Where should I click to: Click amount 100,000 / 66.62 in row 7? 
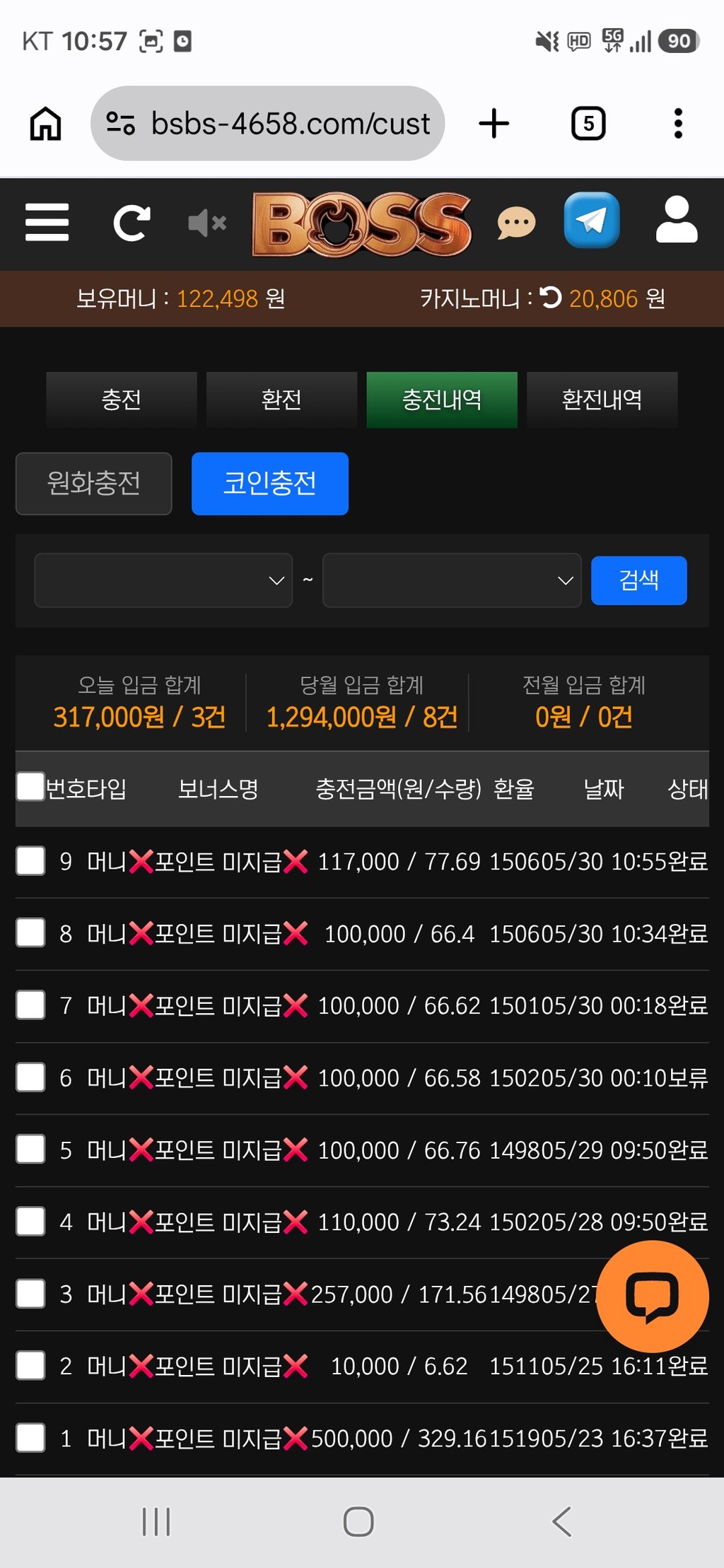point(399,1006)
